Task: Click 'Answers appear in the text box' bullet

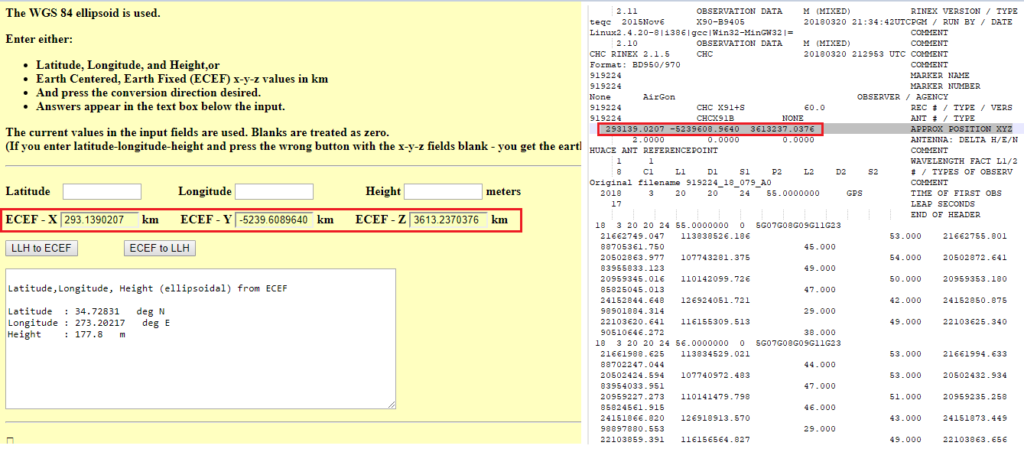Action: click(x=161, y=106)
